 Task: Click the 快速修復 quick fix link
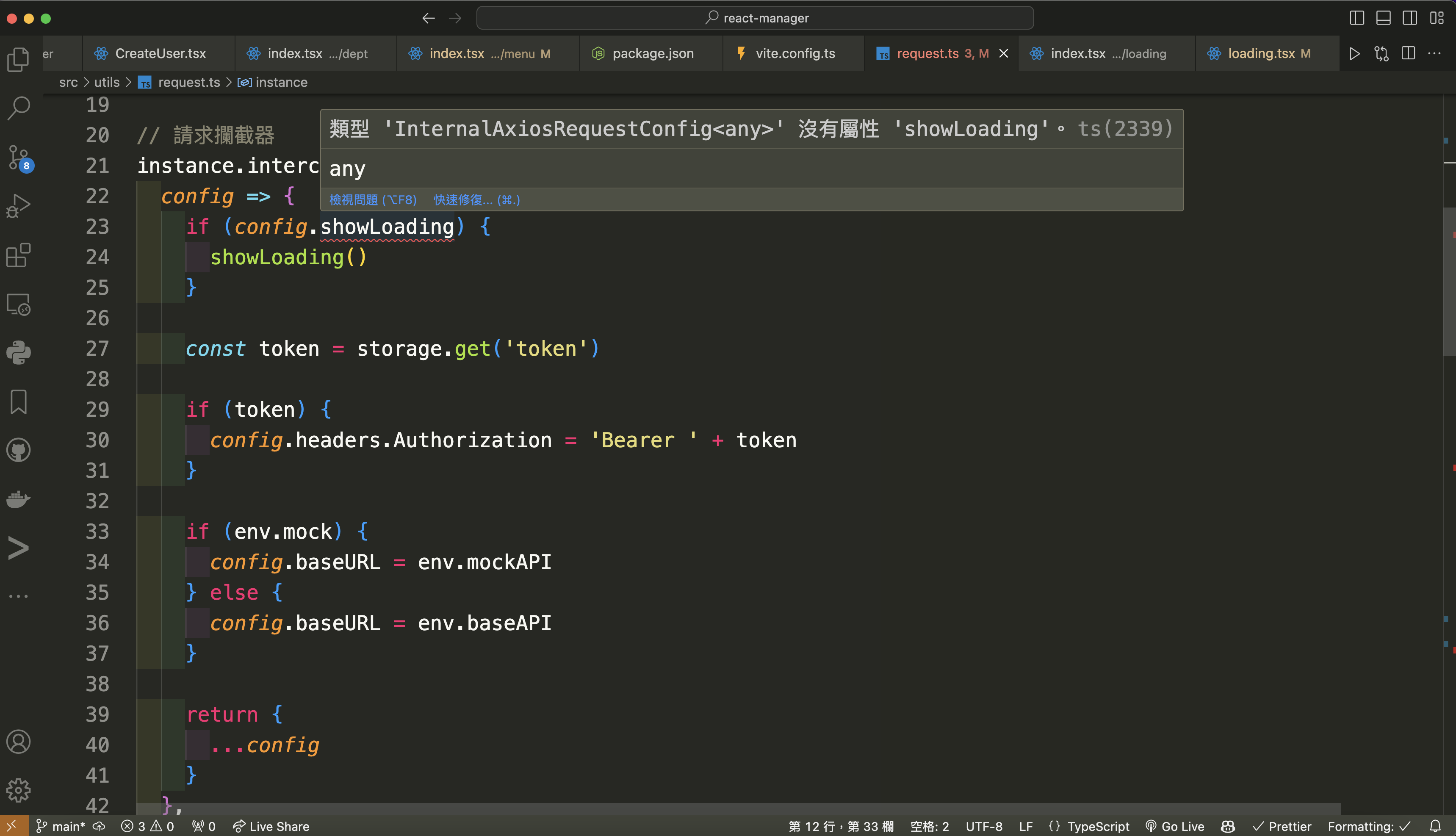(476, 200)
